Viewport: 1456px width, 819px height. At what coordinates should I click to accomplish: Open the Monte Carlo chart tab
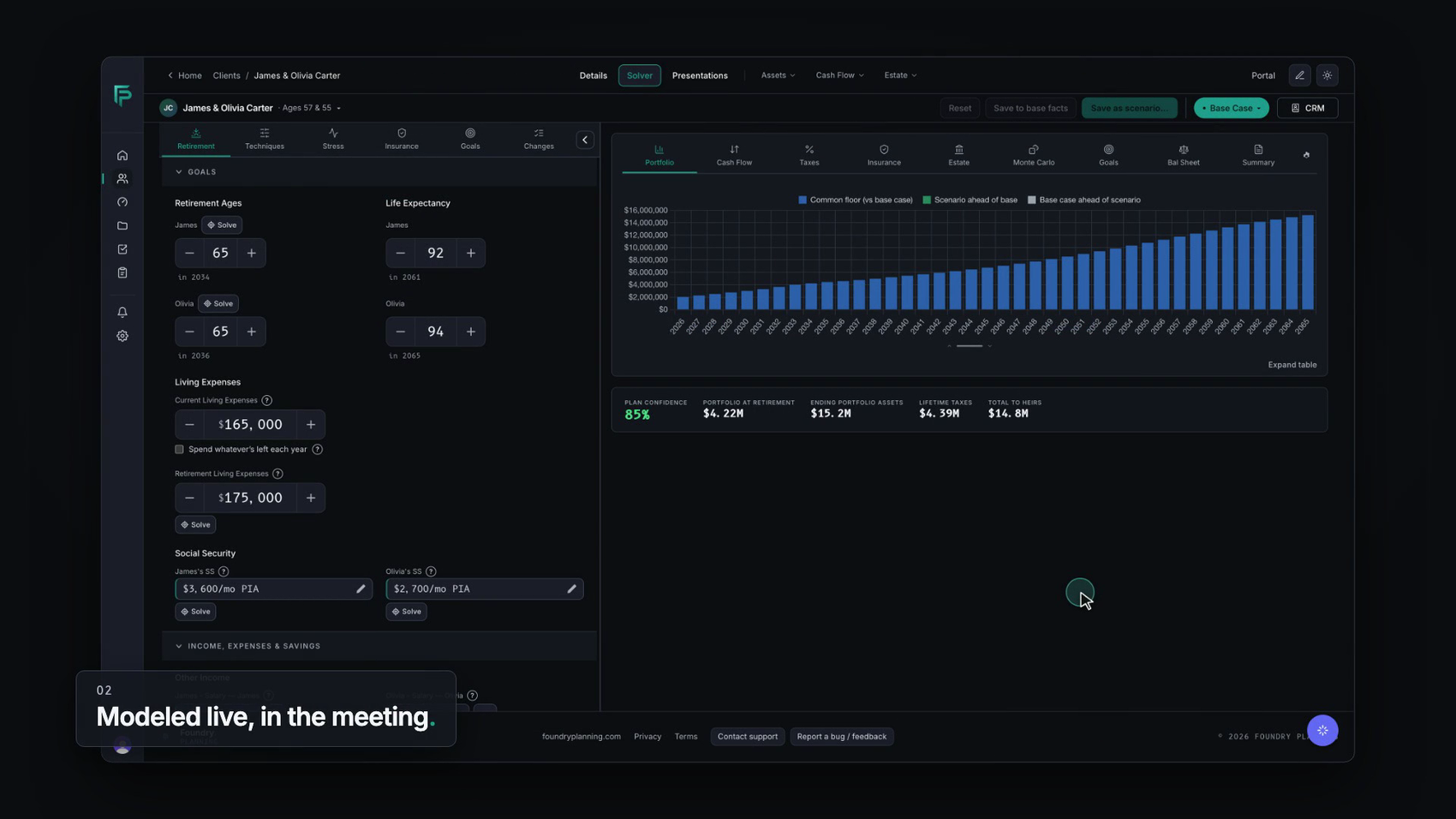[x=1034, y=155]
